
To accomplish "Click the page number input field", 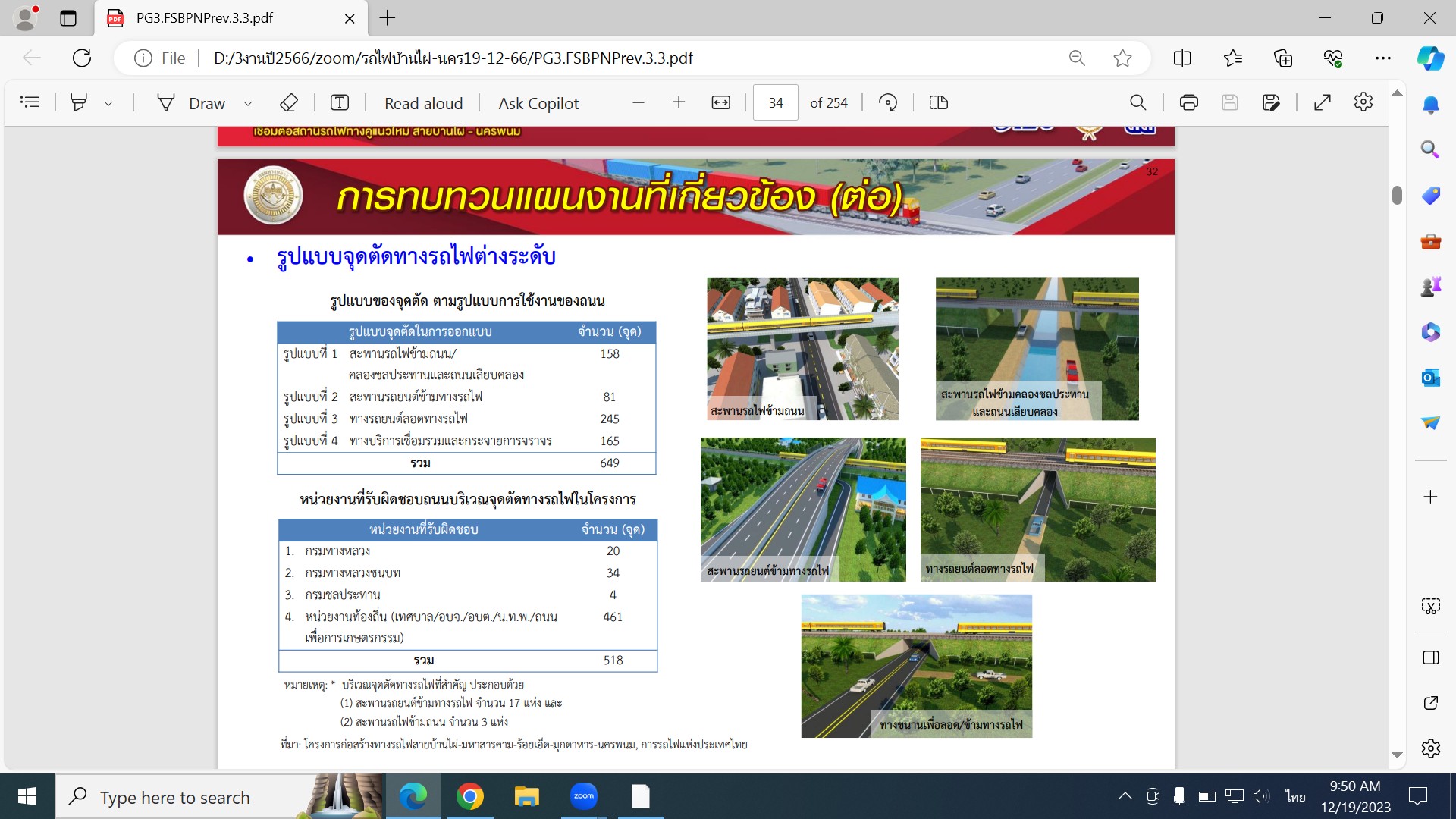I will [775, 102].
